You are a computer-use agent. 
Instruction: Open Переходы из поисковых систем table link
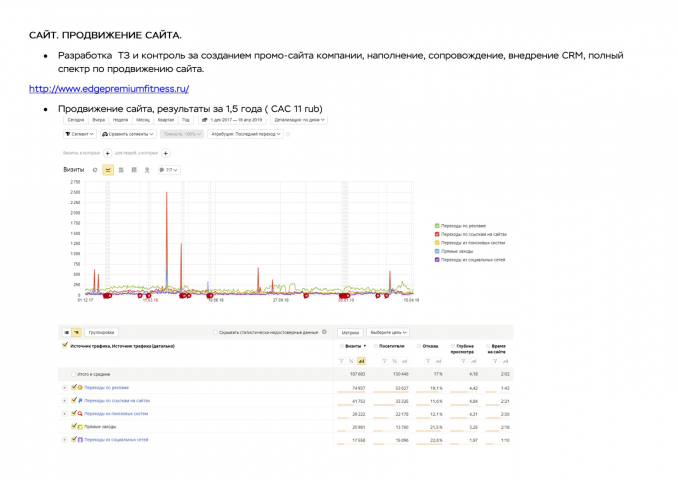[x=116, y=414]
